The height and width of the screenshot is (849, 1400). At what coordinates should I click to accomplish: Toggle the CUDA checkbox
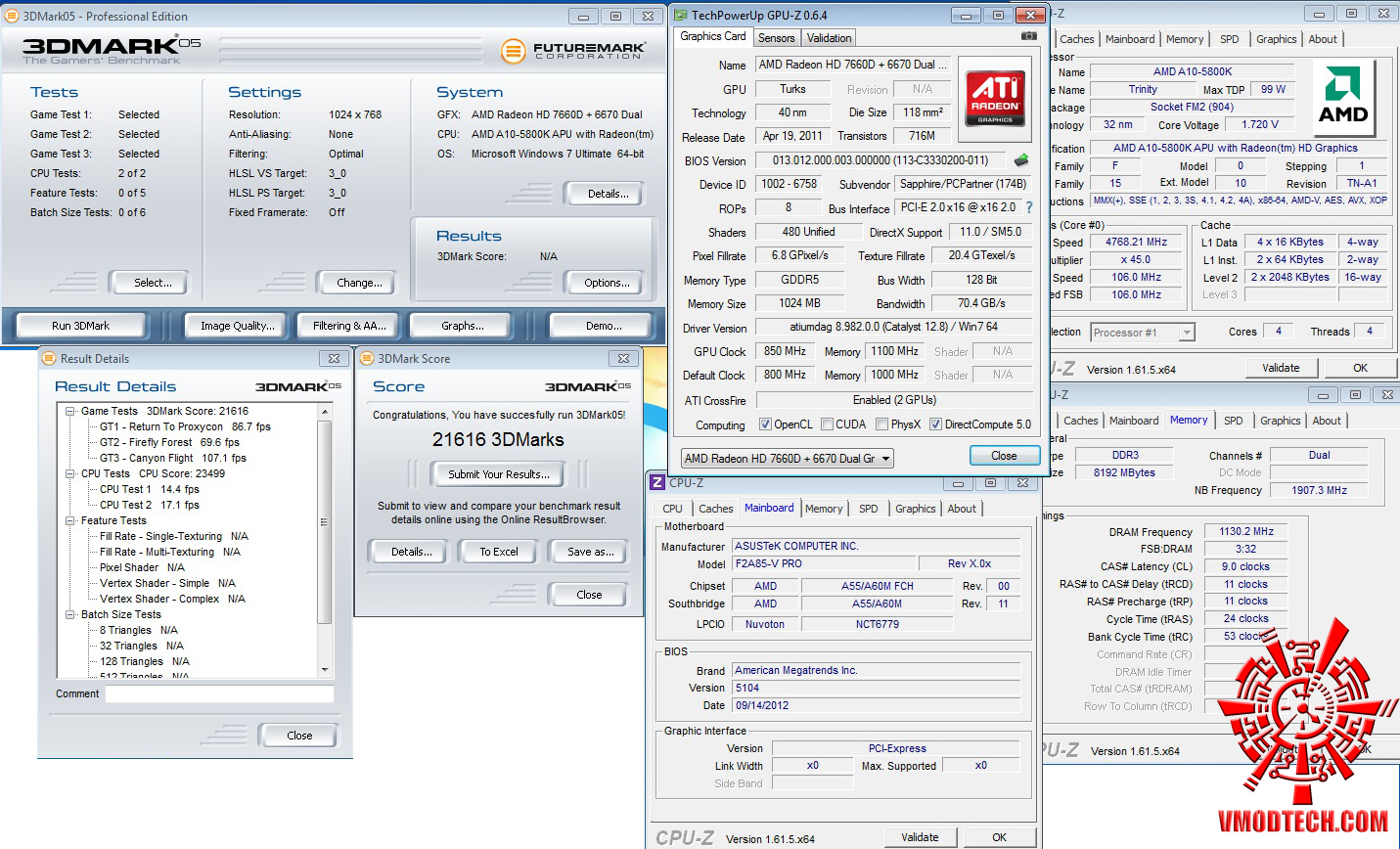tap(828, 424)
